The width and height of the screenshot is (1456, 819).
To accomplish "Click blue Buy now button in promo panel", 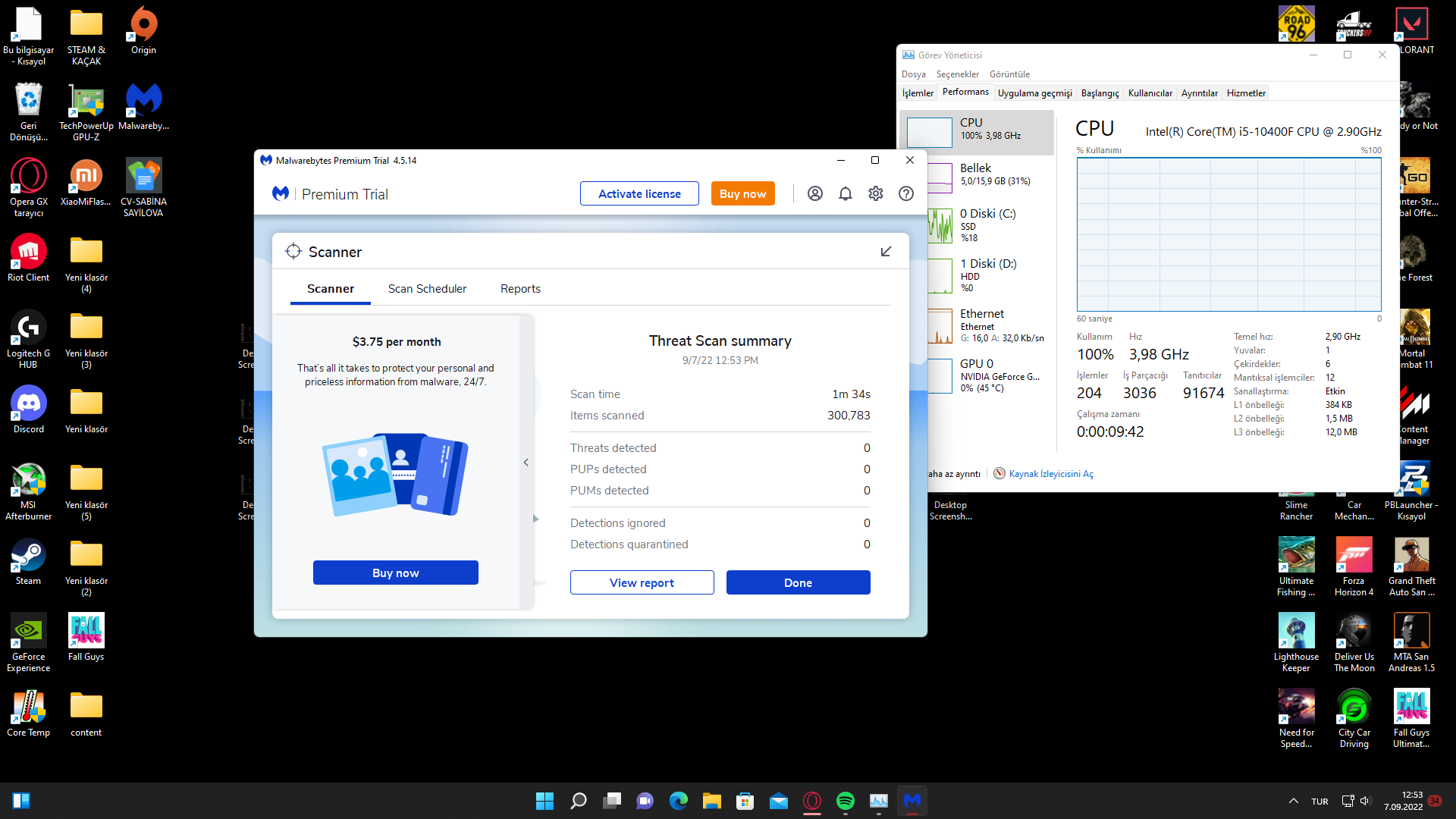I will (396, 573).
